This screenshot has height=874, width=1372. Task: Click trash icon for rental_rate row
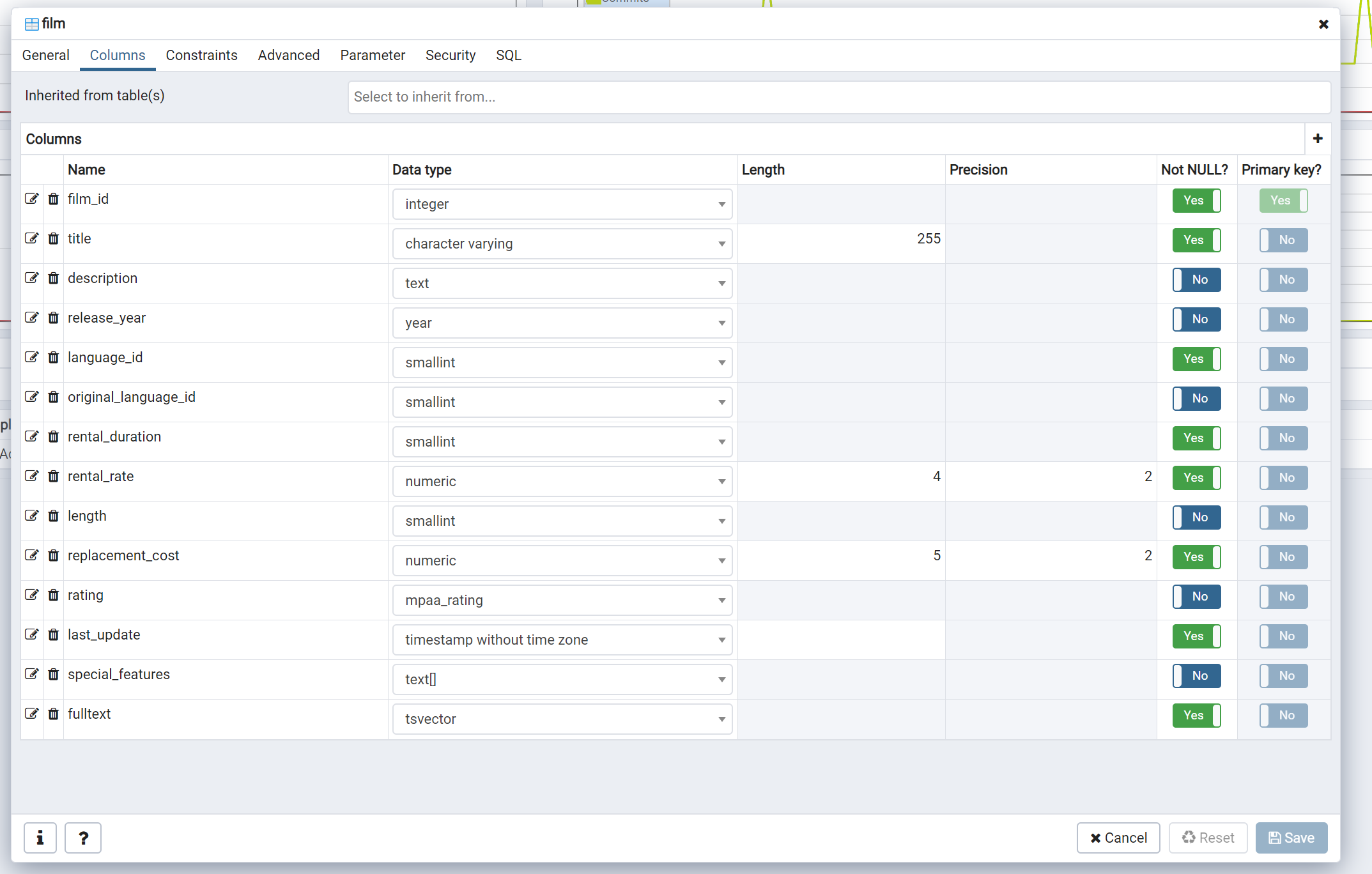coord(54,476)
